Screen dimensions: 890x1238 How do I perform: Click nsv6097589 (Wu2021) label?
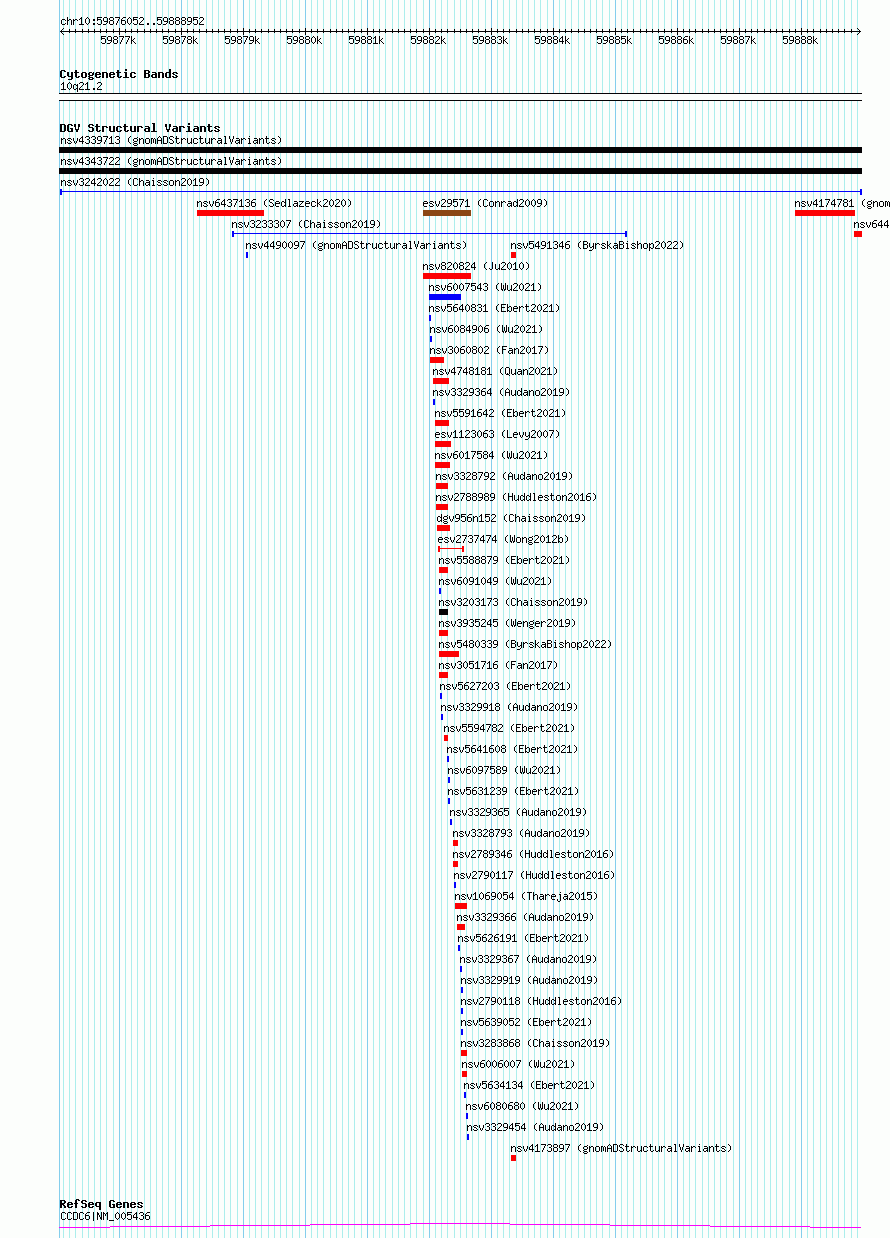point(504,770)
